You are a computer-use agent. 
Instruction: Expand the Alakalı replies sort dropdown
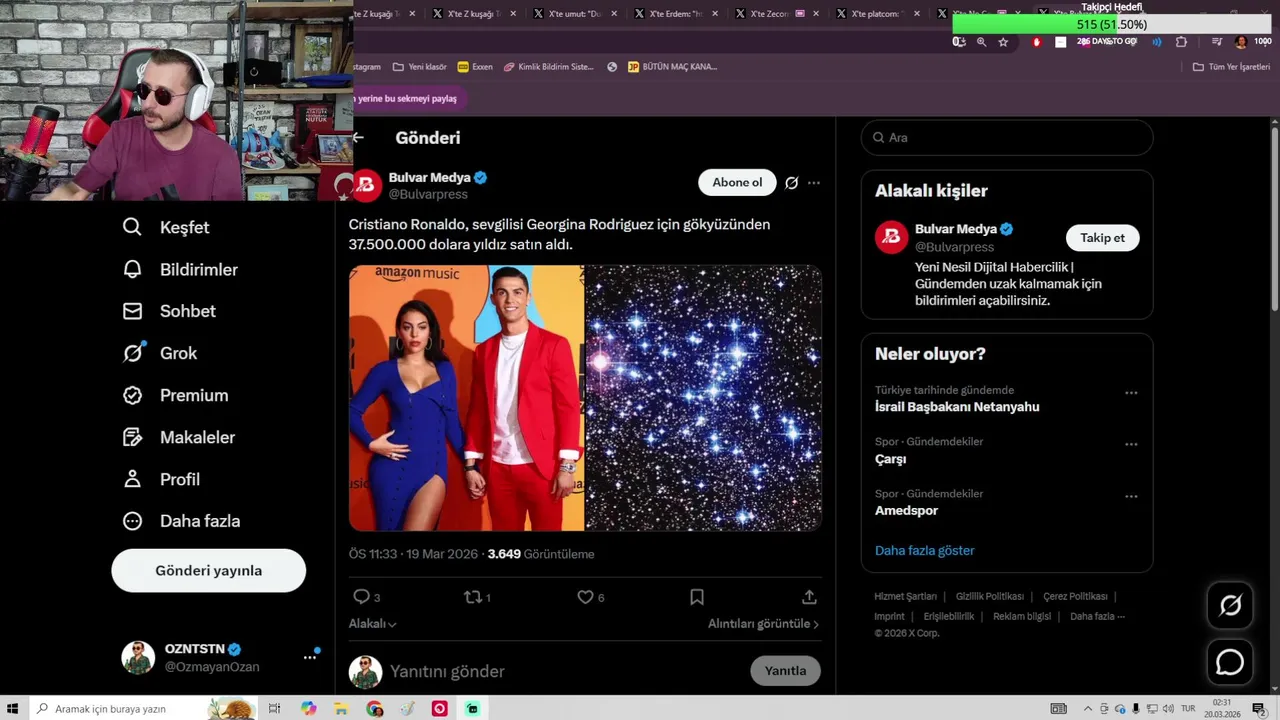(372, 623)
